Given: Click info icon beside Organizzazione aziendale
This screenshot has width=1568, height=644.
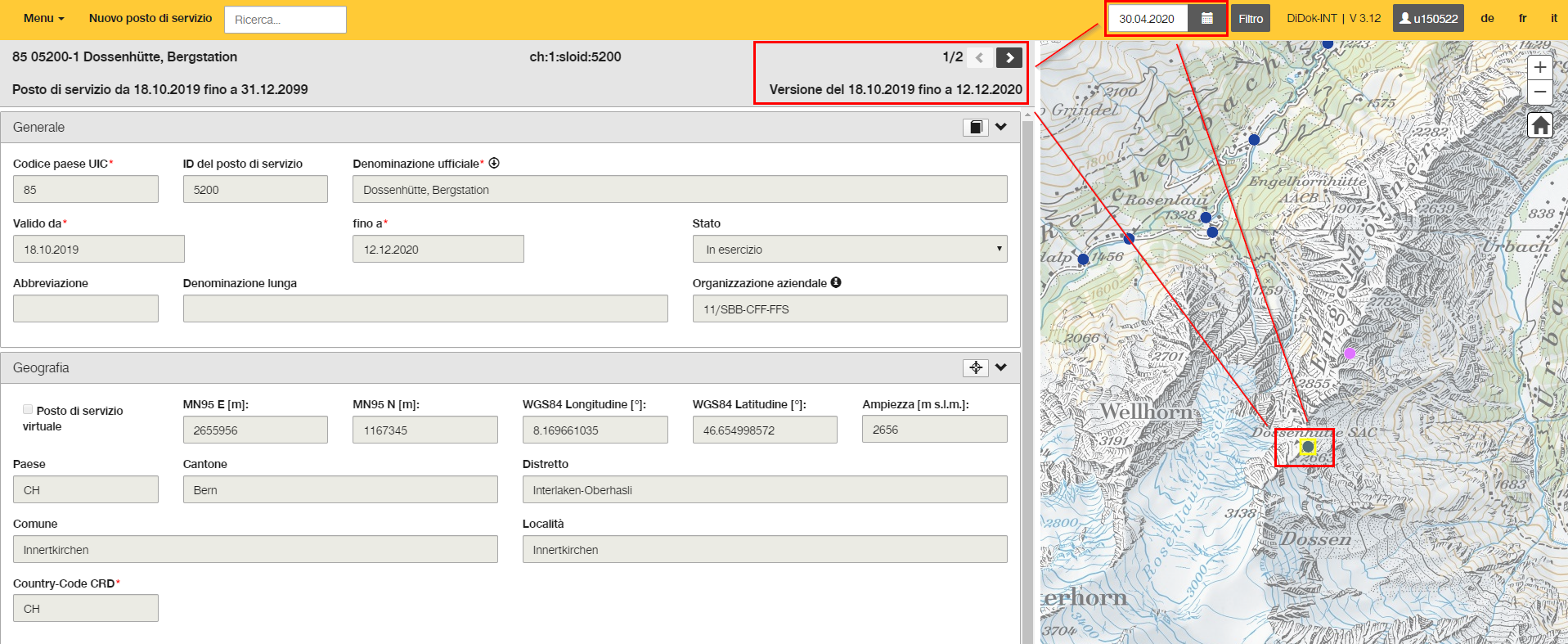Looking at the screenshot, I should click(x=836, y=282).
